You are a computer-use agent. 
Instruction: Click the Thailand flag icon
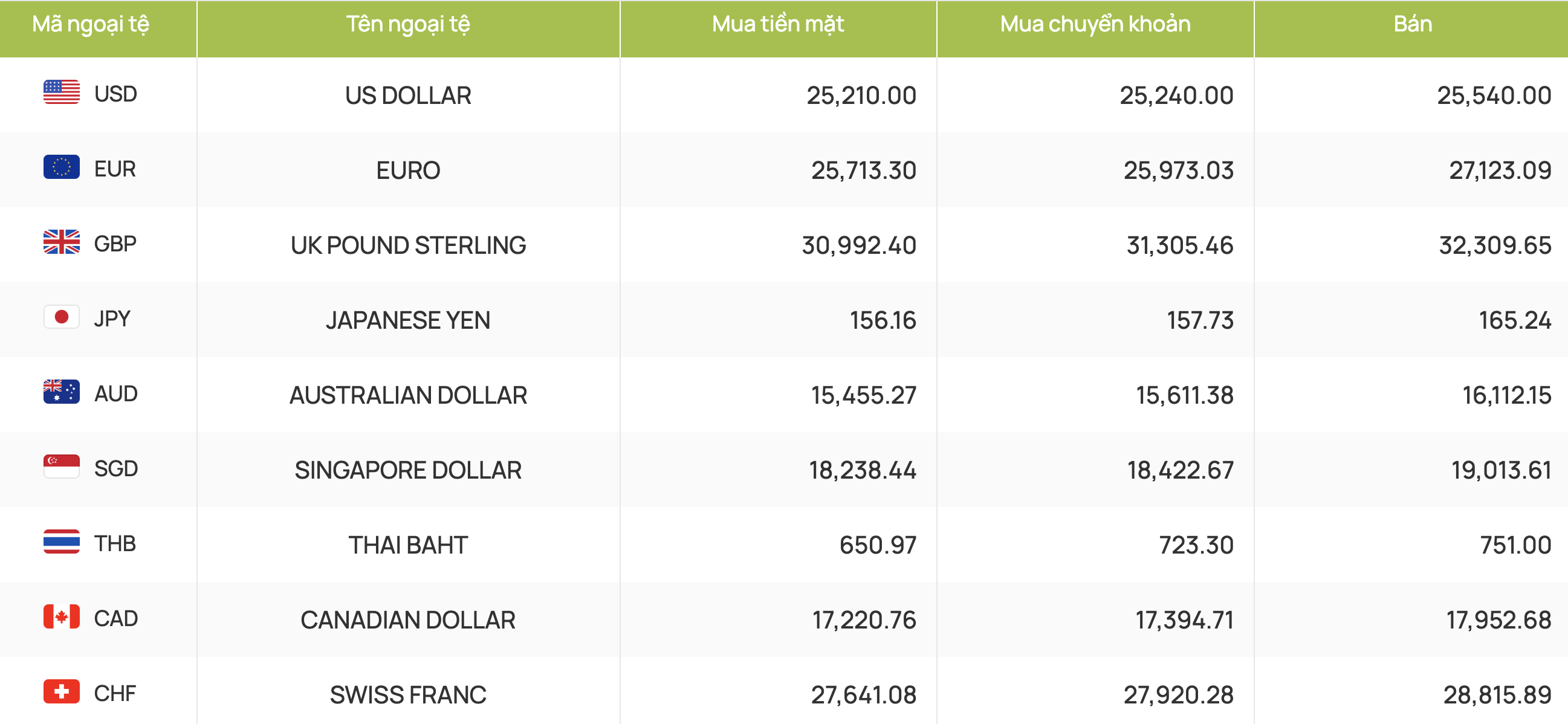(x=62, y=541)
